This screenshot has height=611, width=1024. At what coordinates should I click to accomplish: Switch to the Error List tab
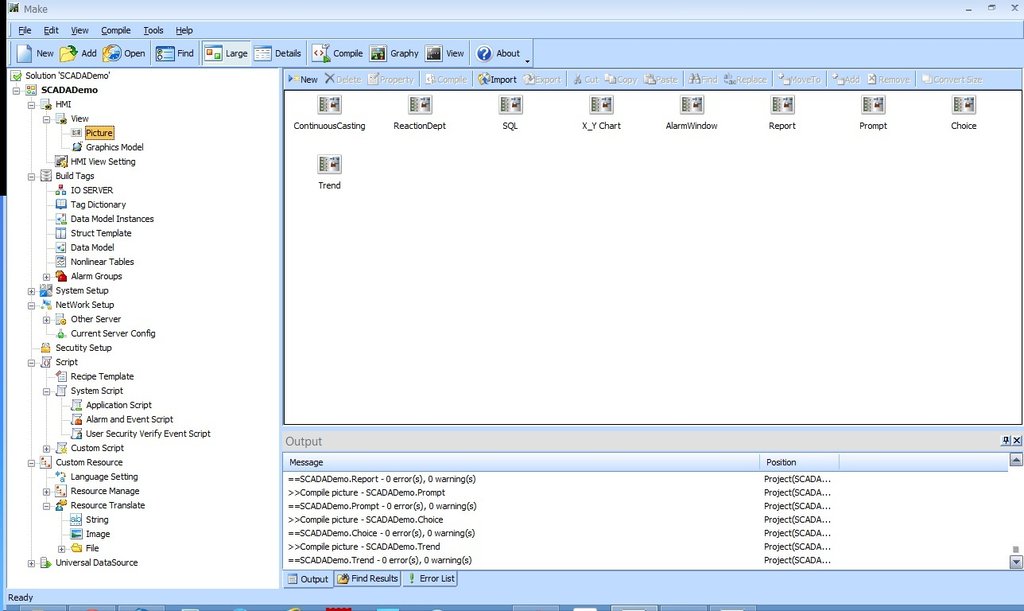pos(430,578)
